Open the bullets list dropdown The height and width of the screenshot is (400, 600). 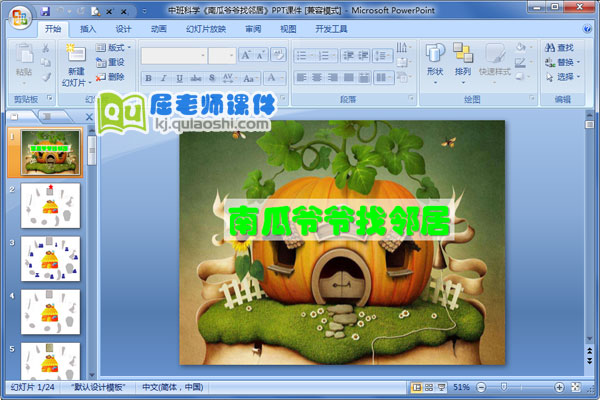pos(305,56)
